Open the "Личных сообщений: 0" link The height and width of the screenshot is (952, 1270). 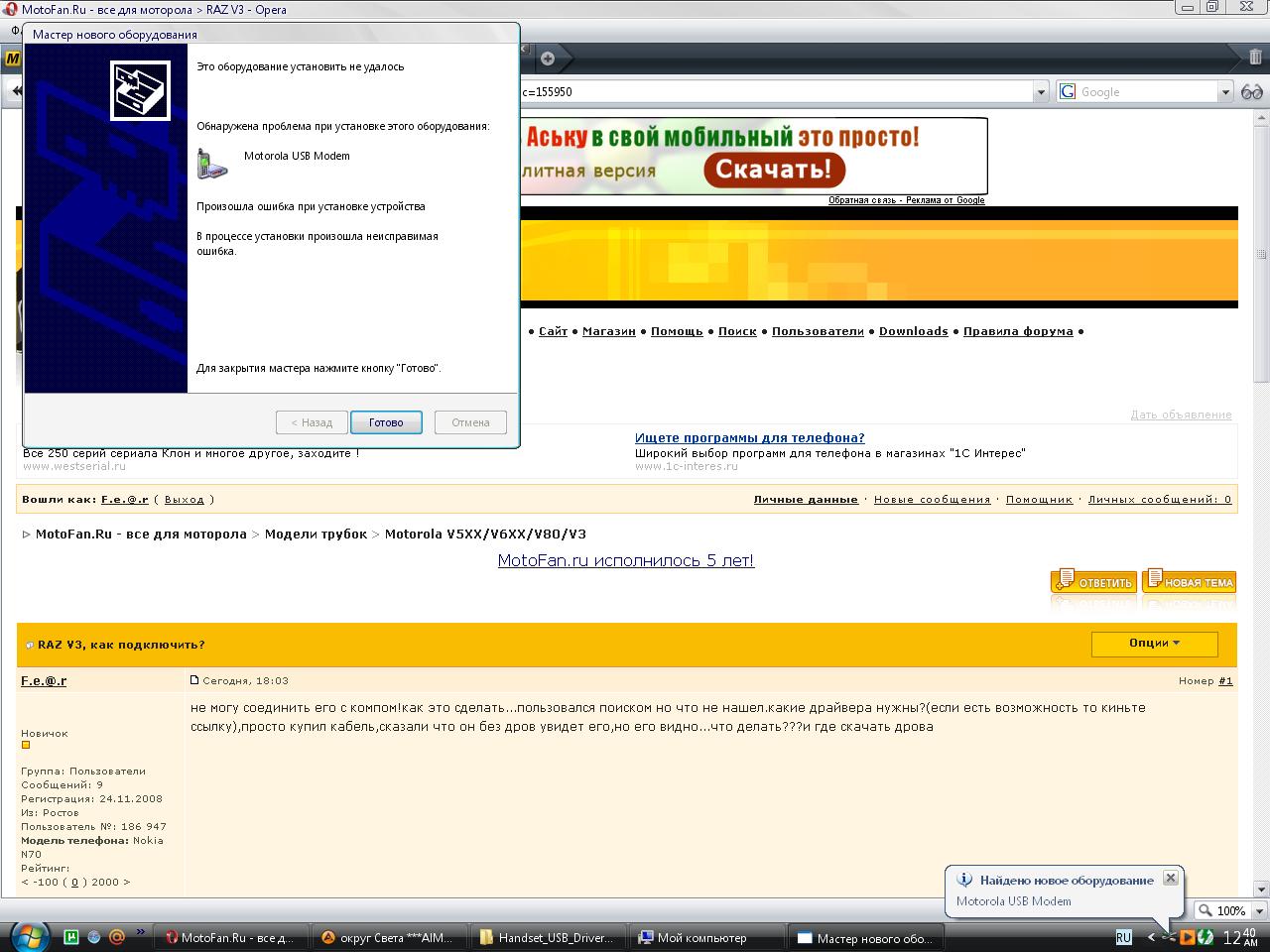tap(1160, 500)
